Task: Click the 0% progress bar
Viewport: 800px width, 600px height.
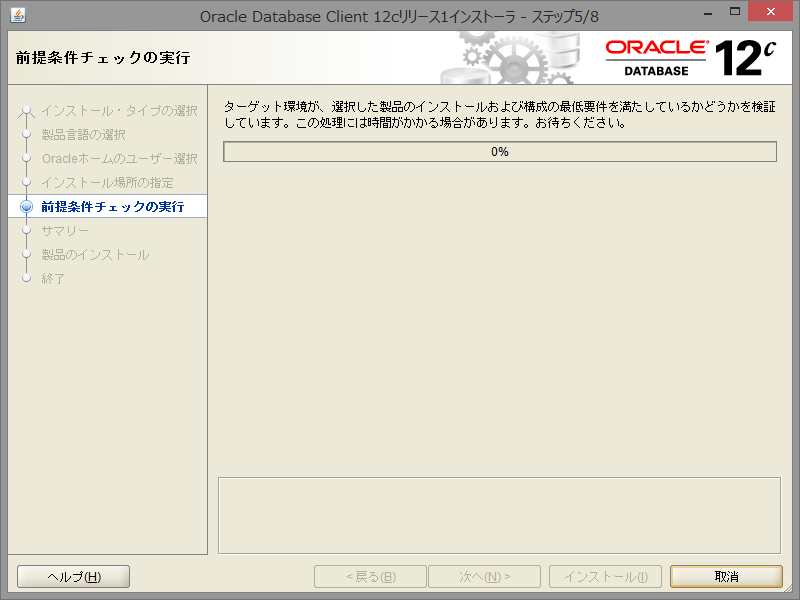Action: pos(500,152)
